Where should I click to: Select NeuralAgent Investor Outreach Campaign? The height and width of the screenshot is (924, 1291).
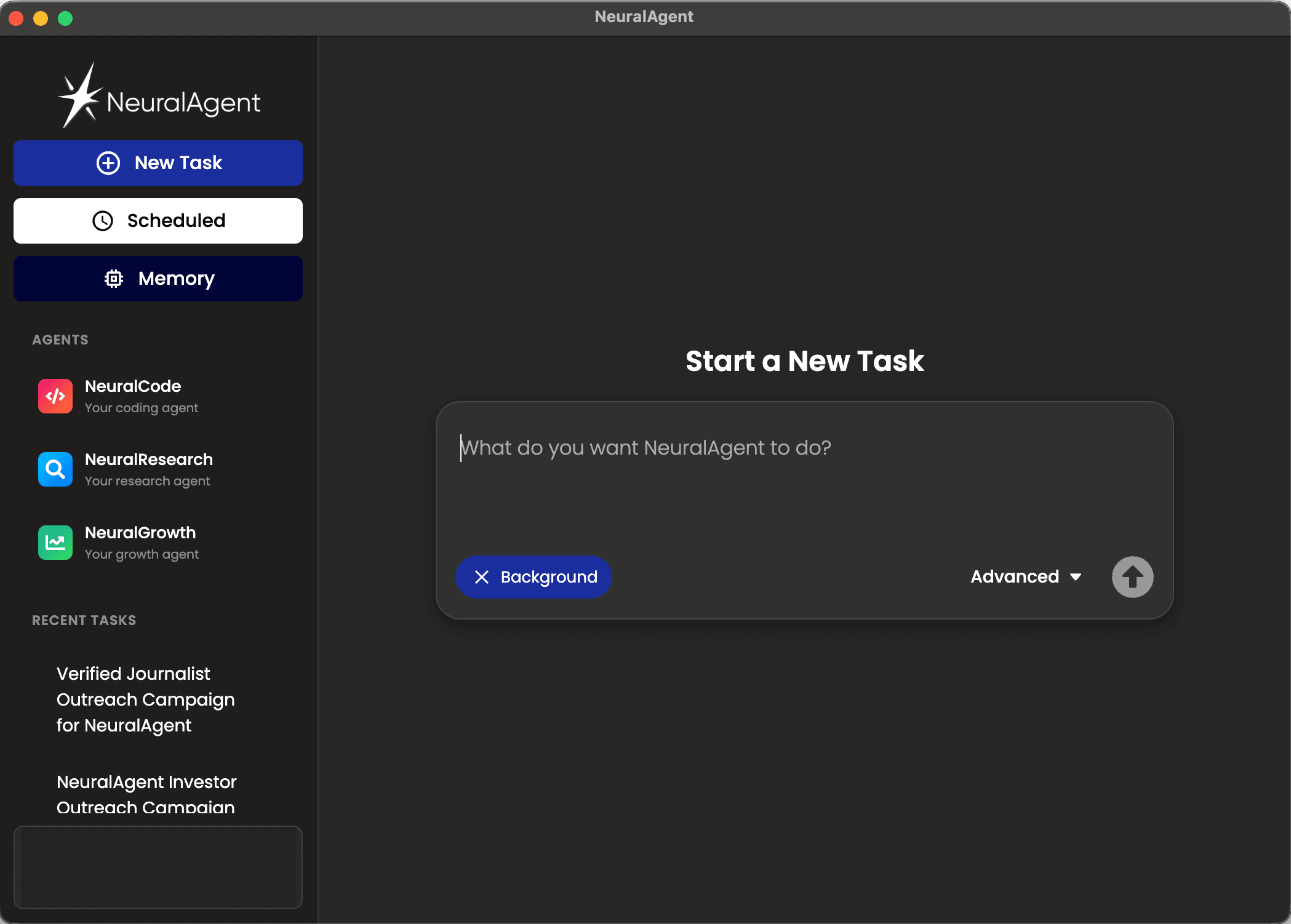[146, 794]
